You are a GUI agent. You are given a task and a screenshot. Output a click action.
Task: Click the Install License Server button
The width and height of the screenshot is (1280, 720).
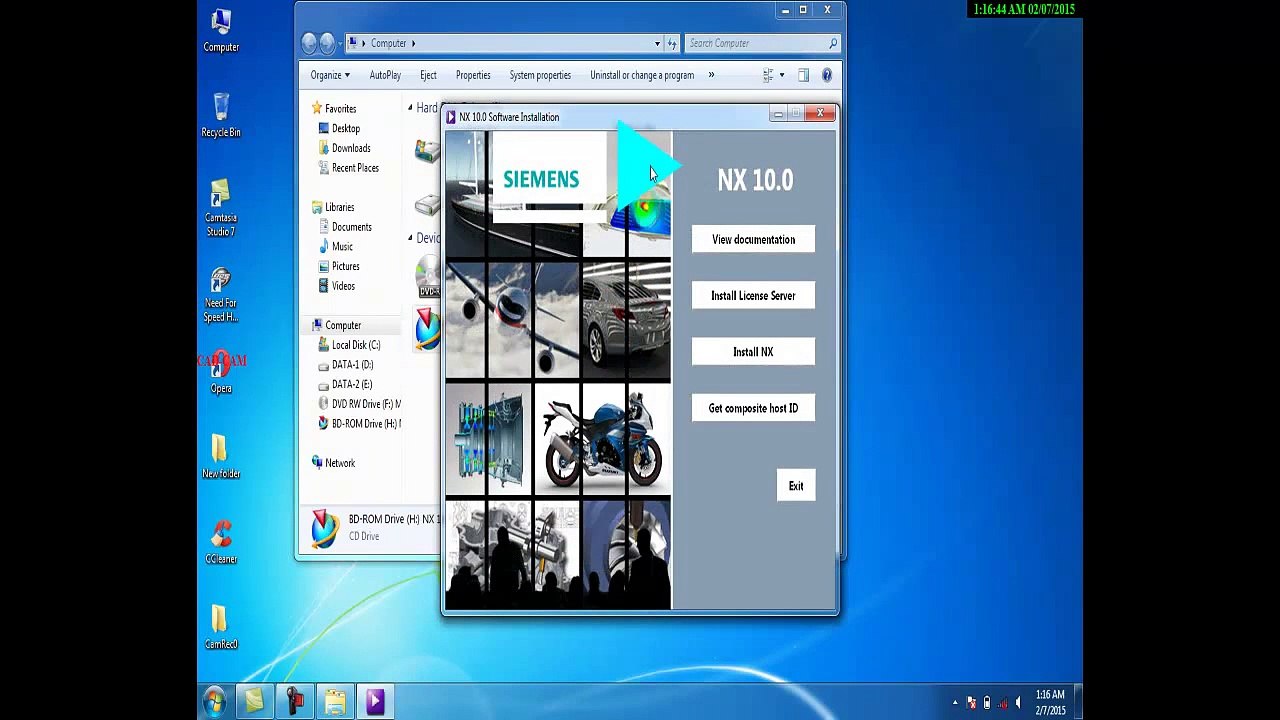click(x=753, y=296)
